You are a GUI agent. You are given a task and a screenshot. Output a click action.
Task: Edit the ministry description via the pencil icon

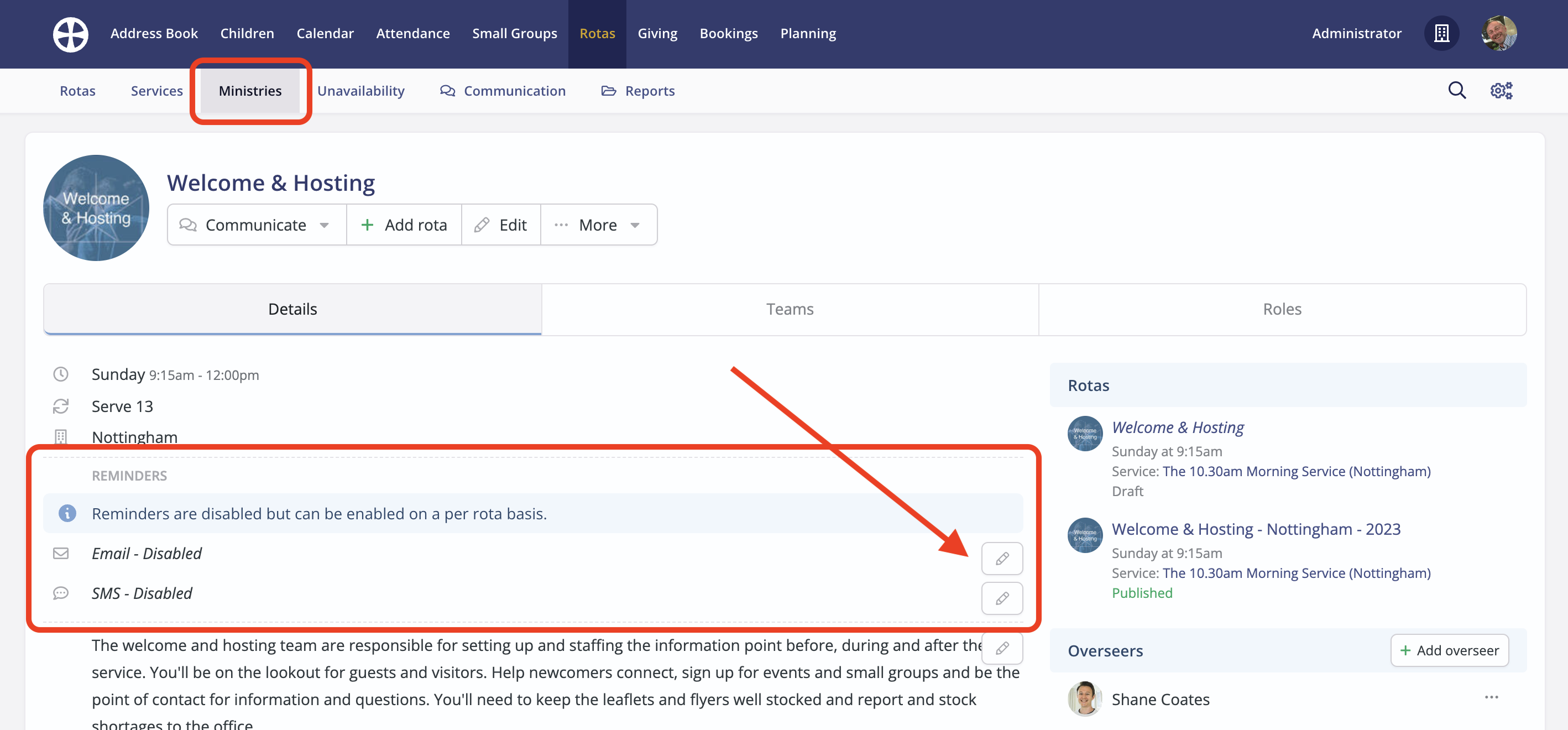tap(1002, 648)
